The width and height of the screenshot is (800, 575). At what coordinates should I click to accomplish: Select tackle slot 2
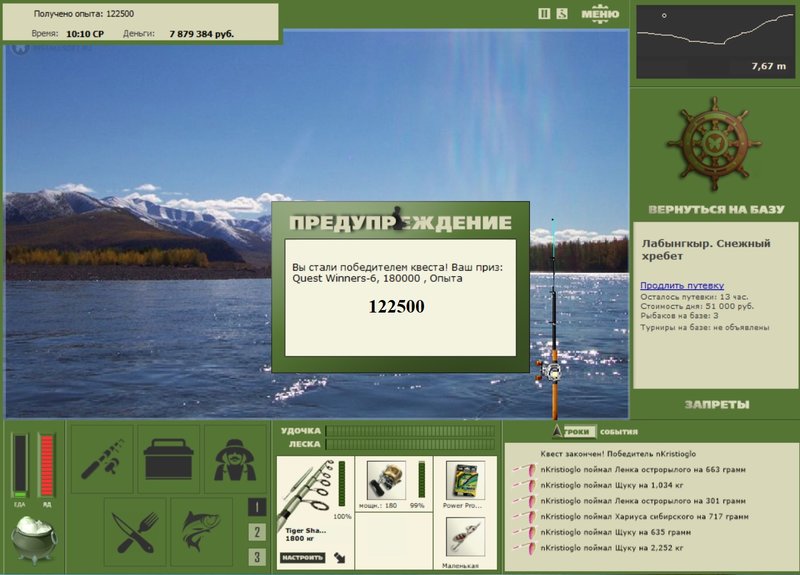click(257, 532)
